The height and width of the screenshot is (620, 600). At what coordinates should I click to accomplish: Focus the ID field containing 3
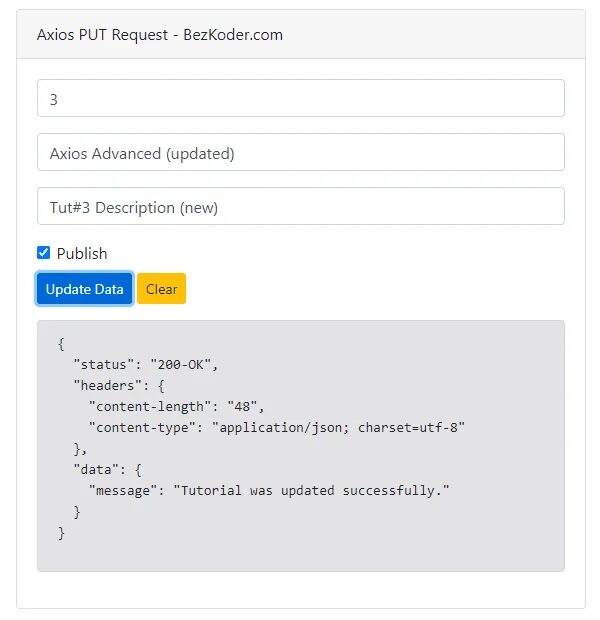click(x=300, y=98)
